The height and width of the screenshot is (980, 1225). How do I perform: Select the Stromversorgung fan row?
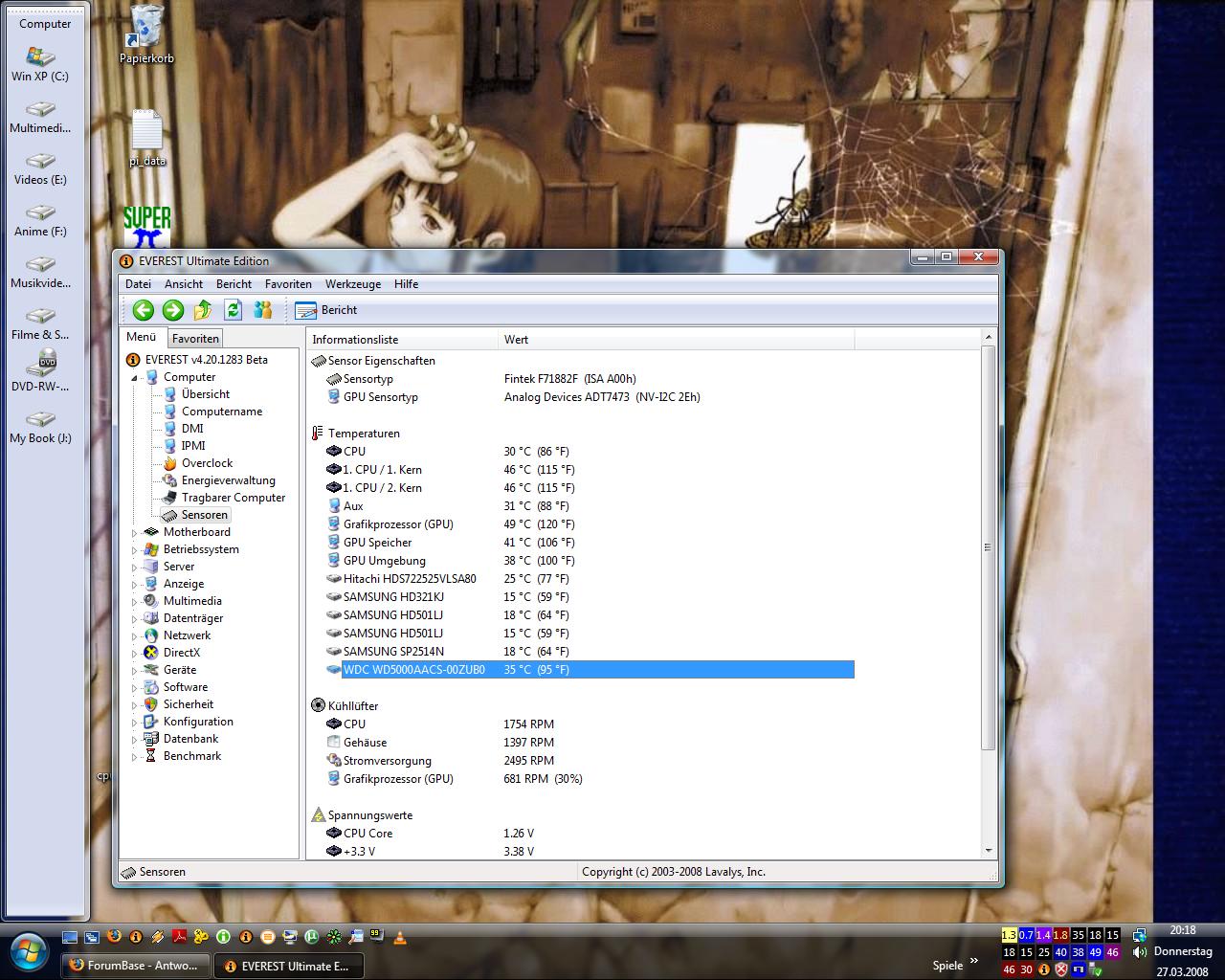coord(590,761)
